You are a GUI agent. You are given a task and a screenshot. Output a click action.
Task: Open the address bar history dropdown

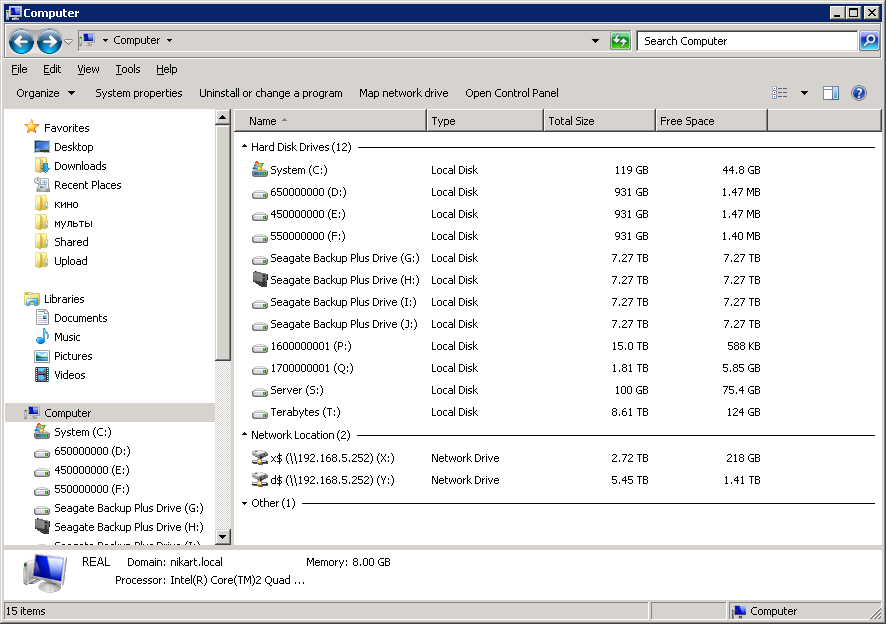click(x=595, y=41)
